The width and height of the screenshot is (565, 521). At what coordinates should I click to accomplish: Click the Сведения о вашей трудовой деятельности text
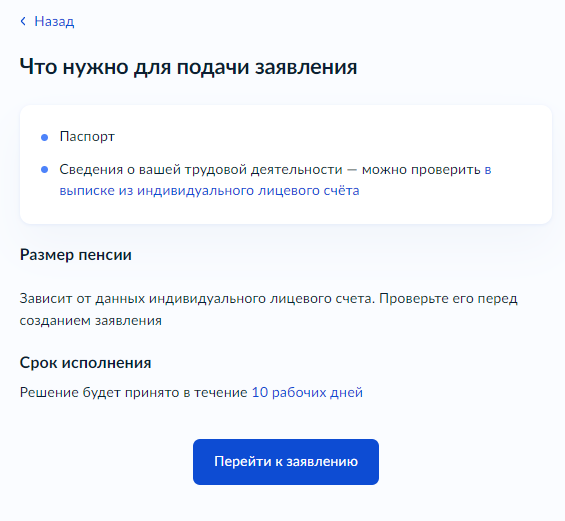(x=201, y=169)
